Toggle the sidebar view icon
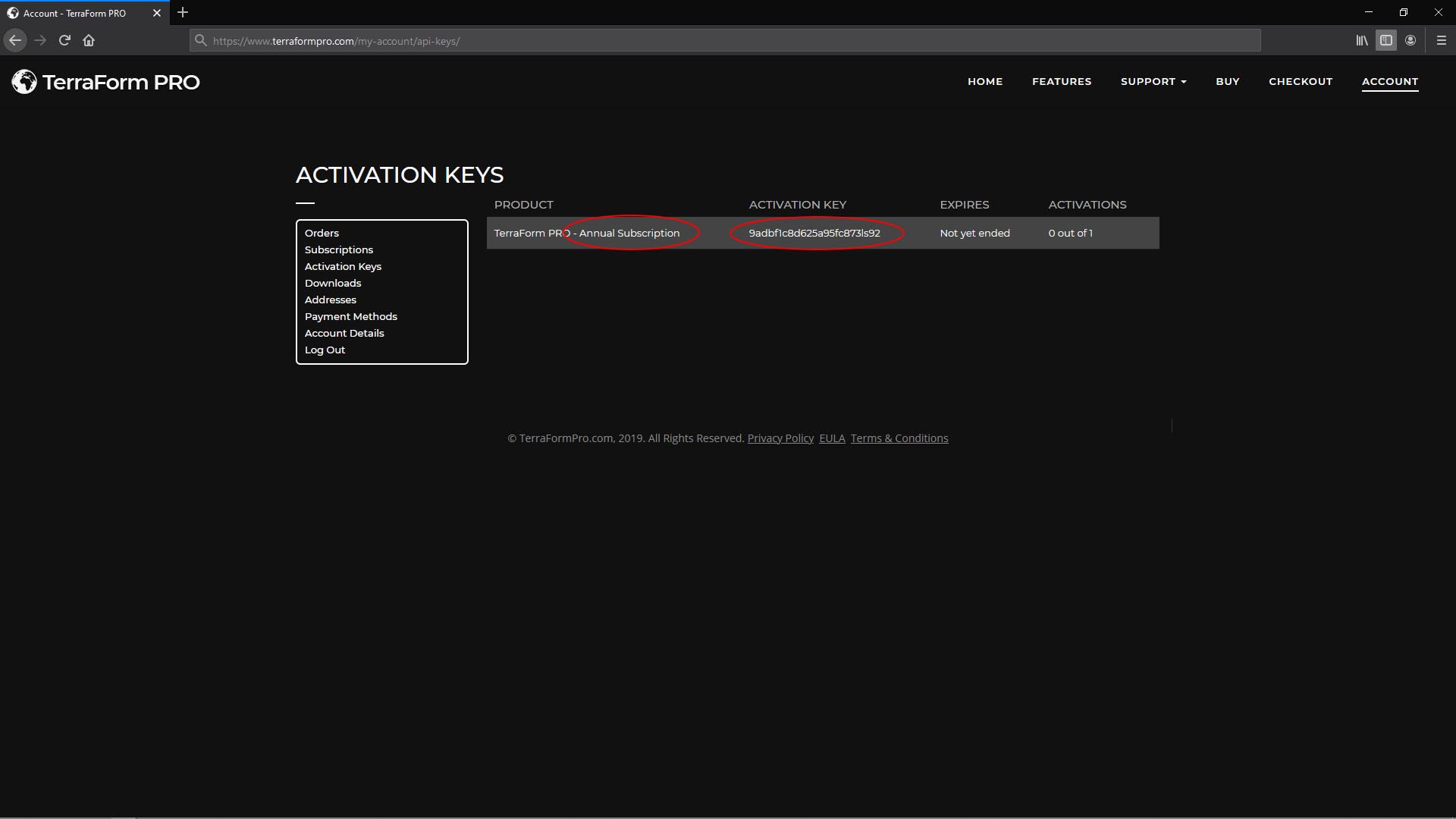Viewport: 1456px width, 819px height. pyautogui.click(x=1386, y=40)
